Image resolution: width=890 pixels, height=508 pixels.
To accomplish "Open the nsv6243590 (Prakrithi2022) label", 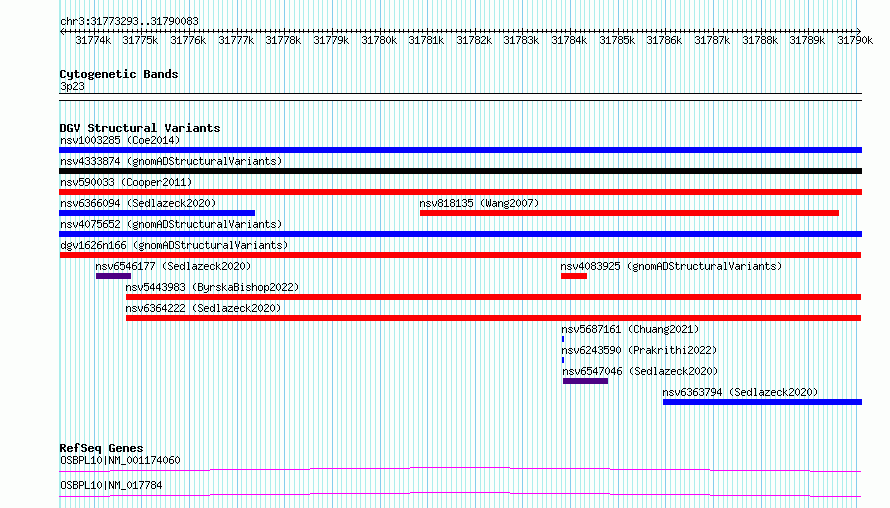I will [x=639, y=350].
